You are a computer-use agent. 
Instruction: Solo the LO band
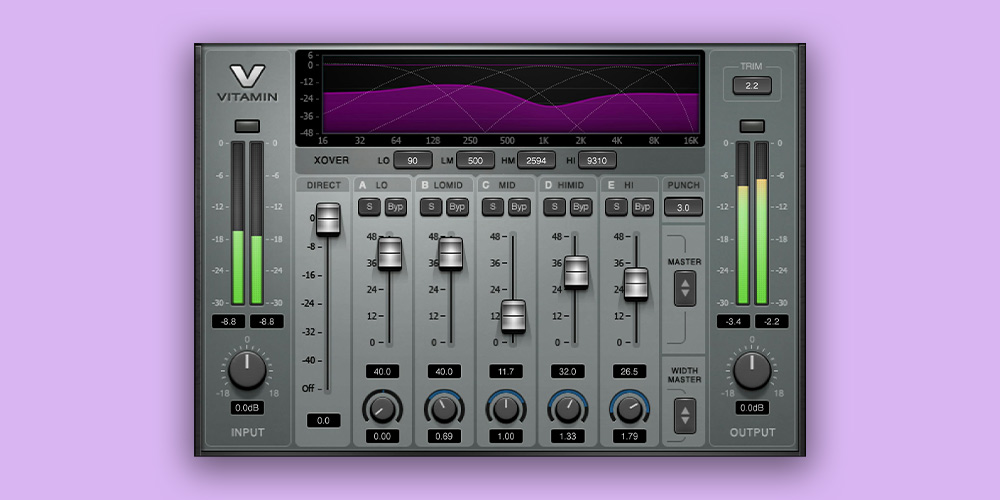click(x=369, y=207)
